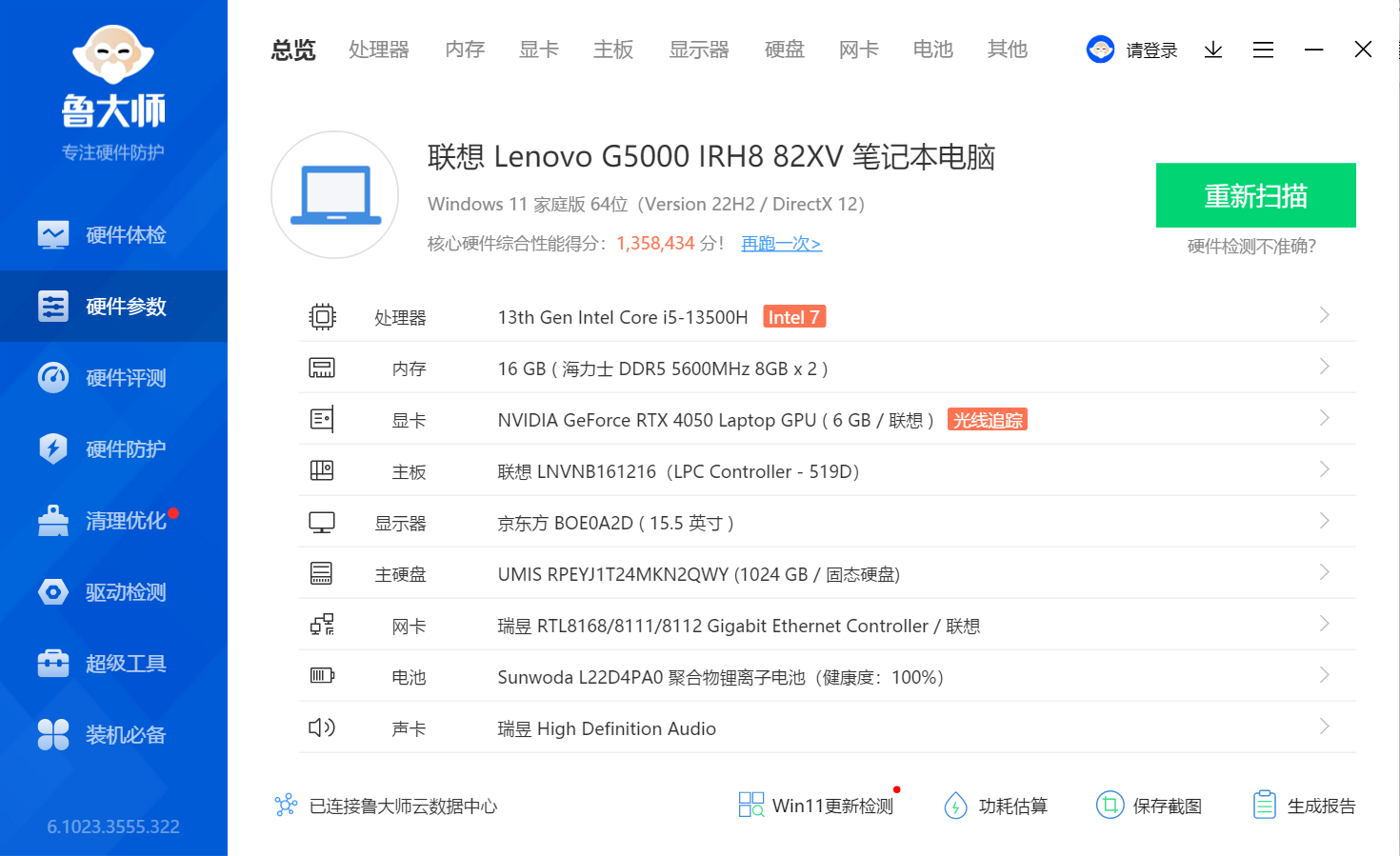This screenshot has height=856, width=1400.
Task: Click the laptop computer illustration
Action: pos(335,195)
